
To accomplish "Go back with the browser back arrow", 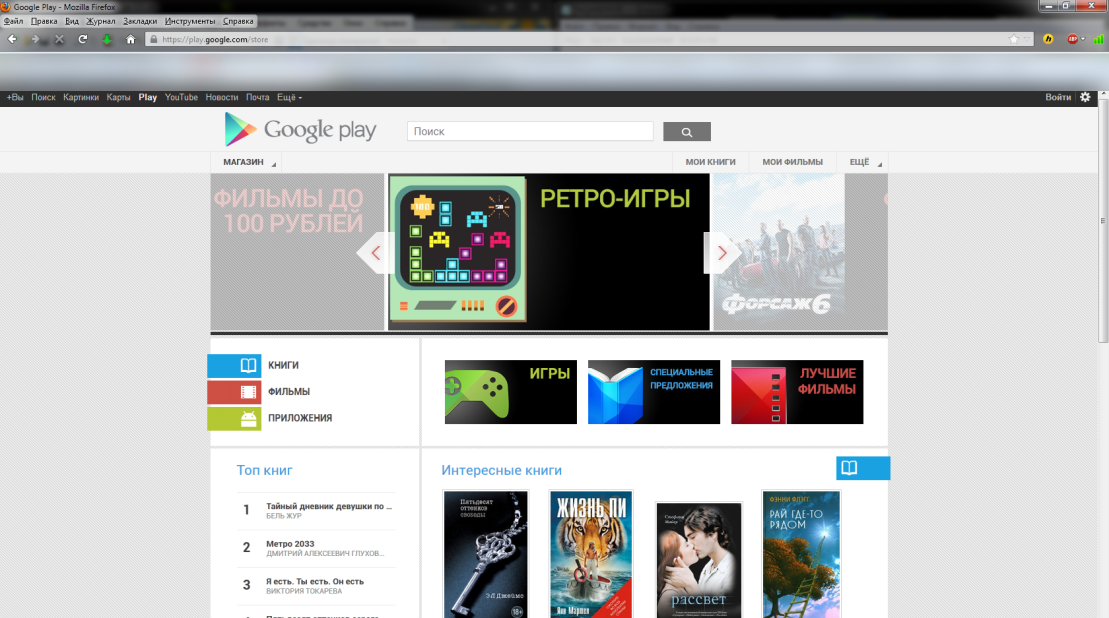I will (x=12, y=40).
